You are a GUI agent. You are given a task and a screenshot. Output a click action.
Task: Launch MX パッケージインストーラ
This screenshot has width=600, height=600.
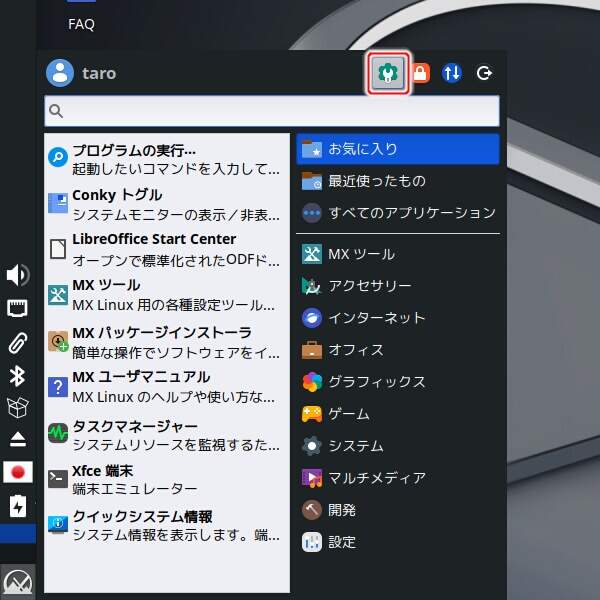click(166, 341)
